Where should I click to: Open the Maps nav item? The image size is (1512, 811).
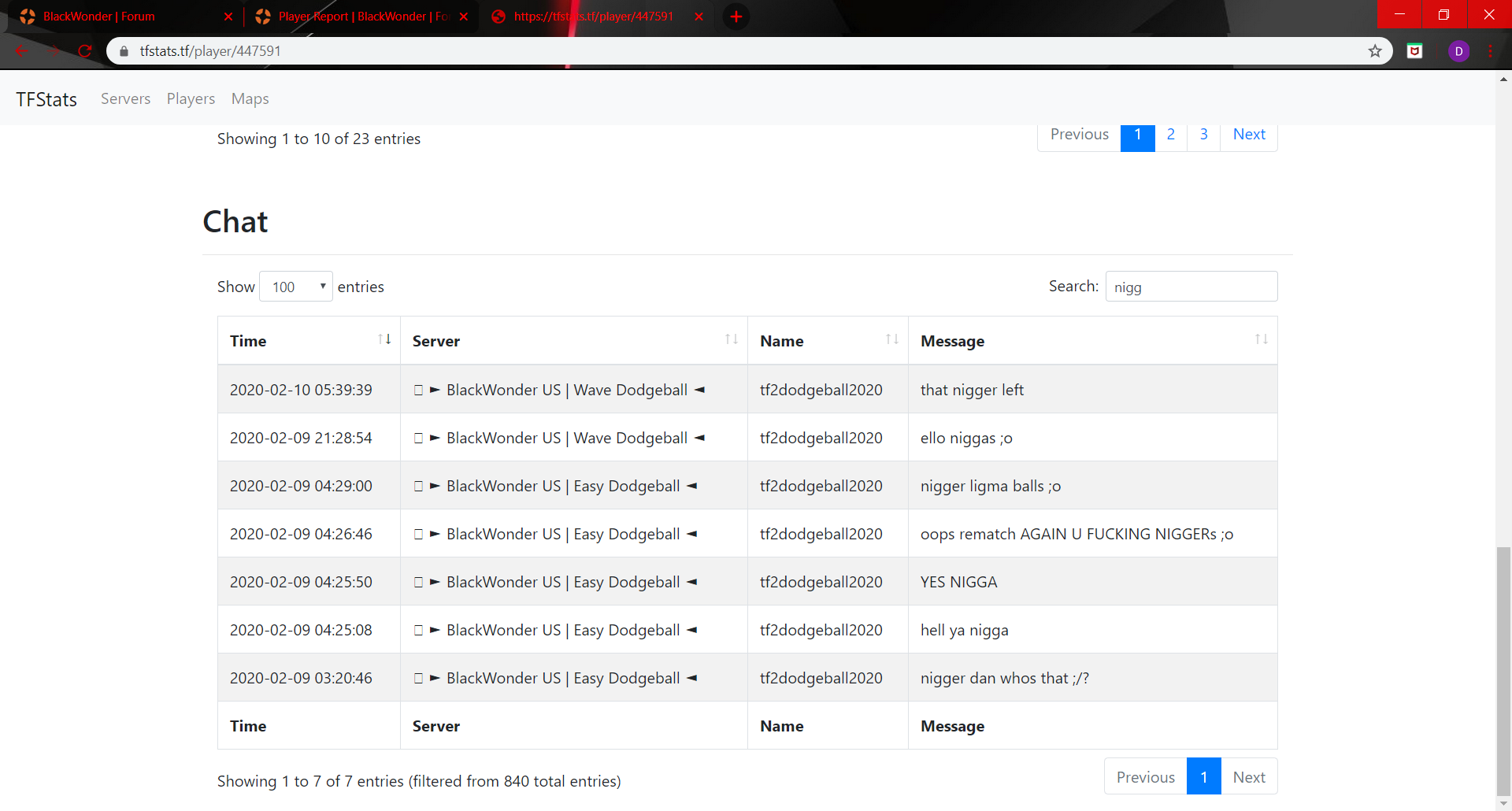pos(250,98)
